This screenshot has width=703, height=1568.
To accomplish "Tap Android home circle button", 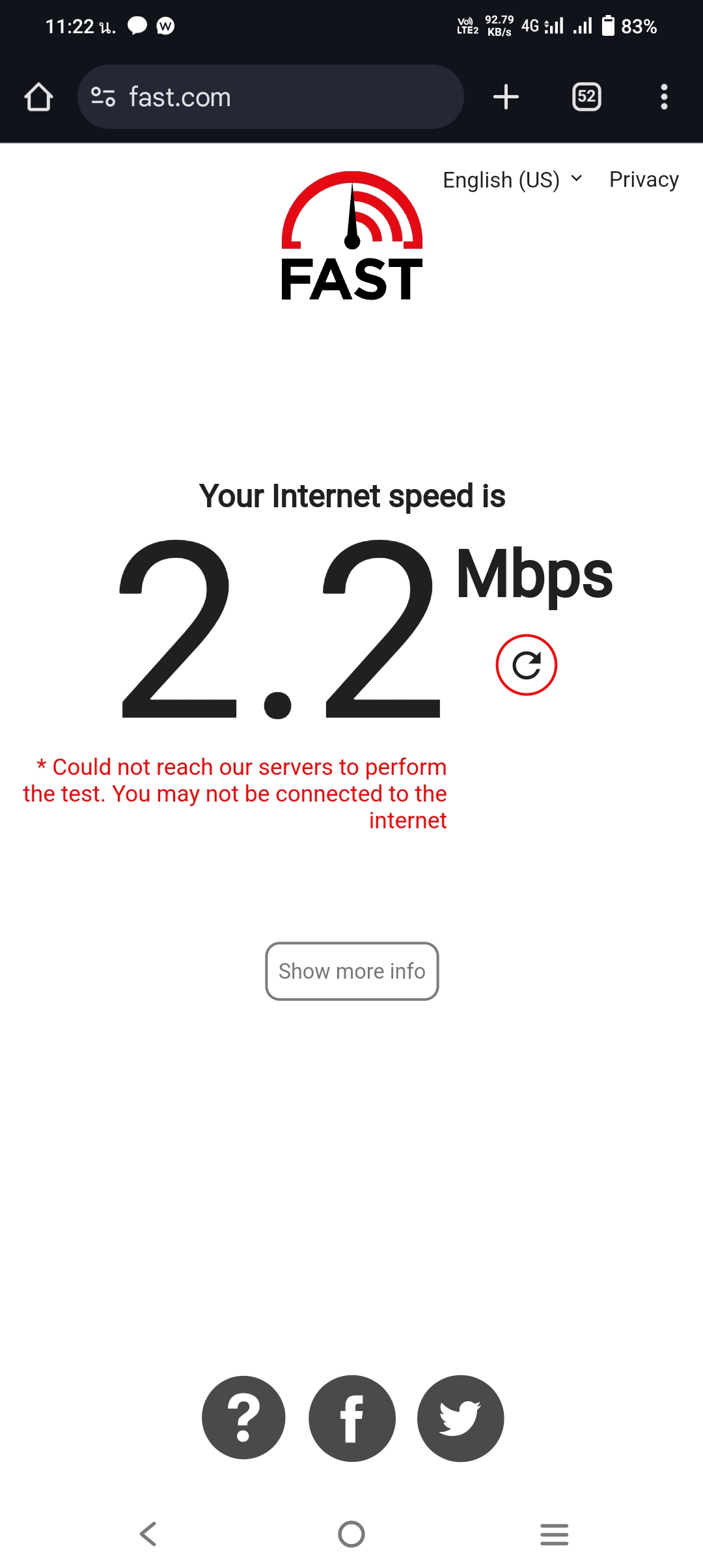I will 351,1534.
